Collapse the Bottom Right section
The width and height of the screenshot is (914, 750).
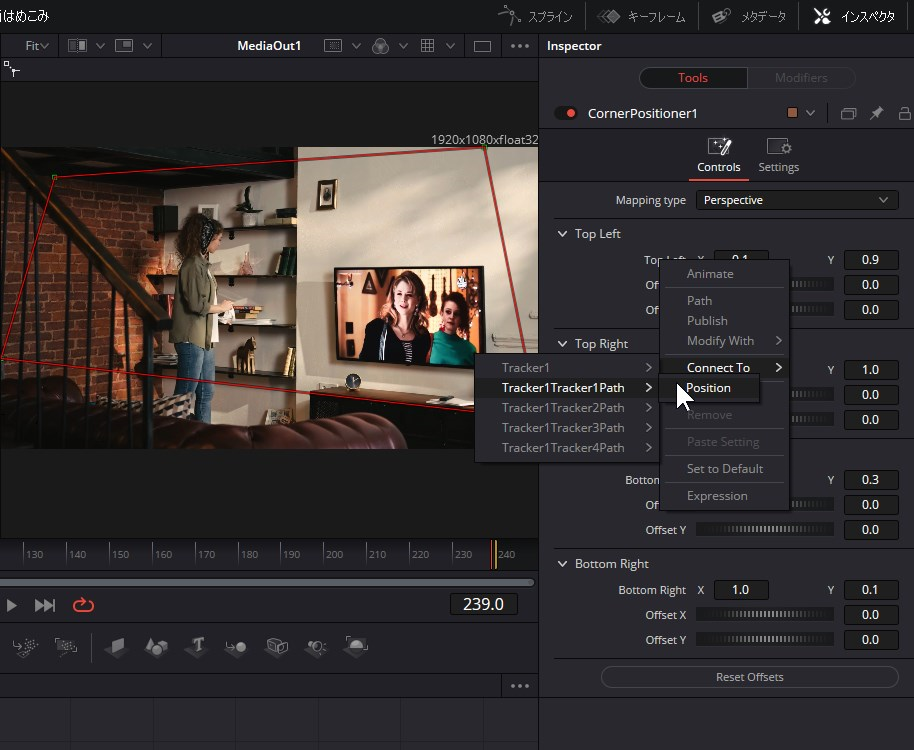click(562, 564)
